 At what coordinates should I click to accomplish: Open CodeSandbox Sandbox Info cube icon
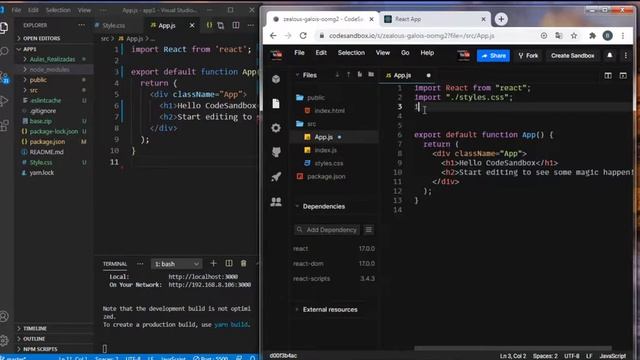(x=276, y=79)
